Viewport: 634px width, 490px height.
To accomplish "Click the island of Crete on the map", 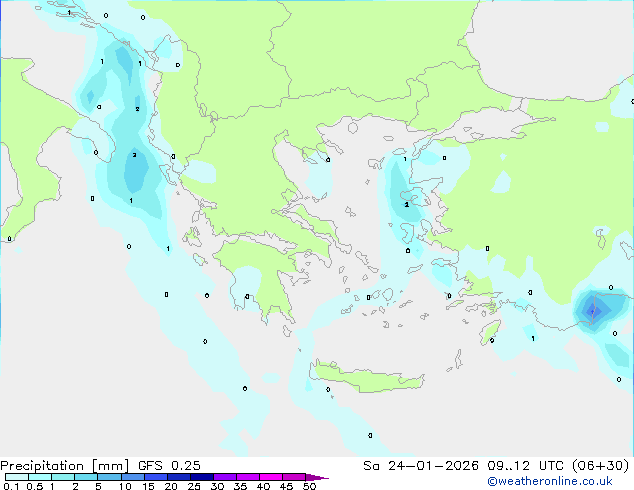I will (x=366, y=378).
